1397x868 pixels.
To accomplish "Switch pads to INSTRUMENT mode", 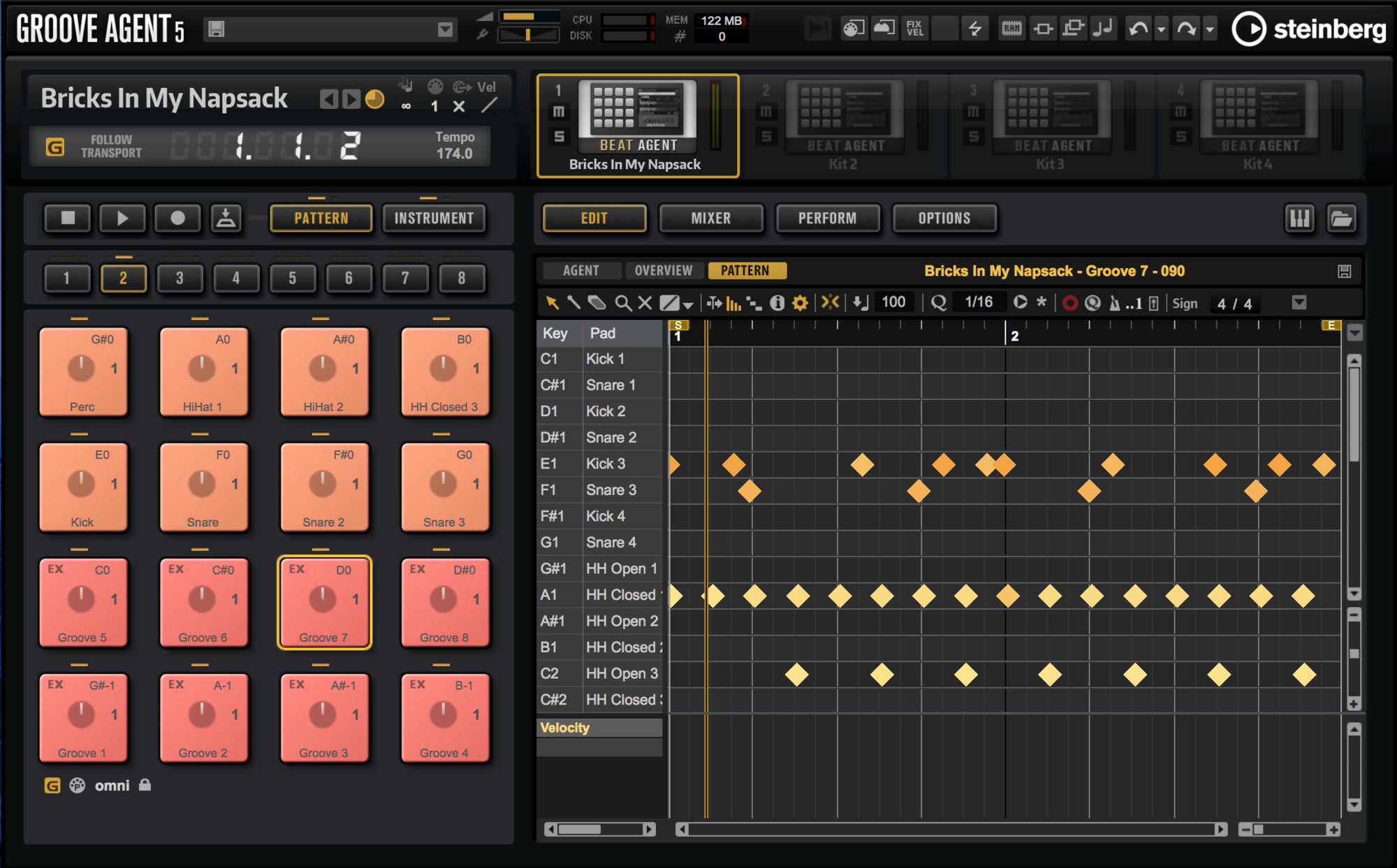I will [x=434, y=219].
